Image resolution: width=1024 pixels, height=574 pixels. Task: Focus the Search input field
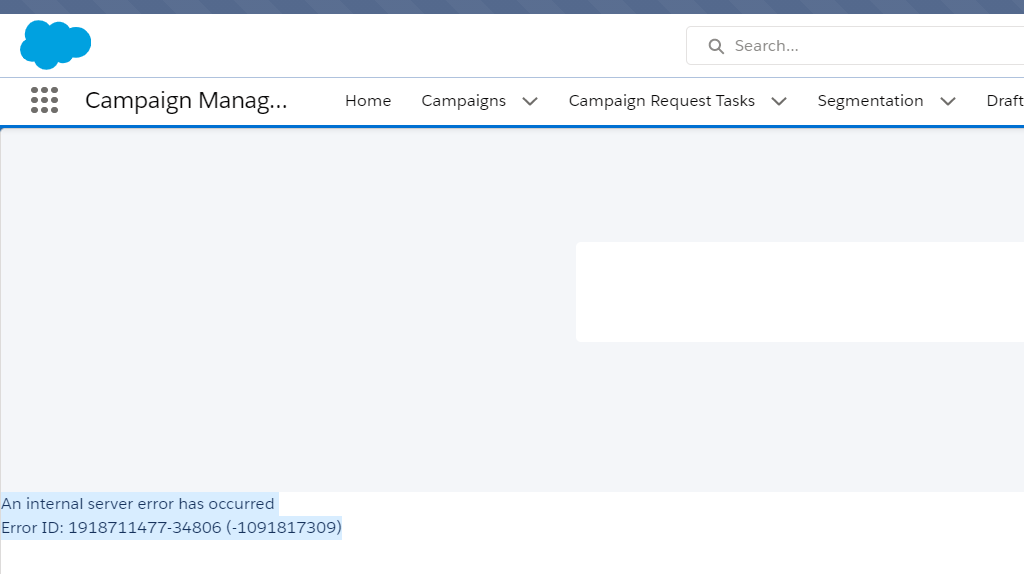pos(870,46)
